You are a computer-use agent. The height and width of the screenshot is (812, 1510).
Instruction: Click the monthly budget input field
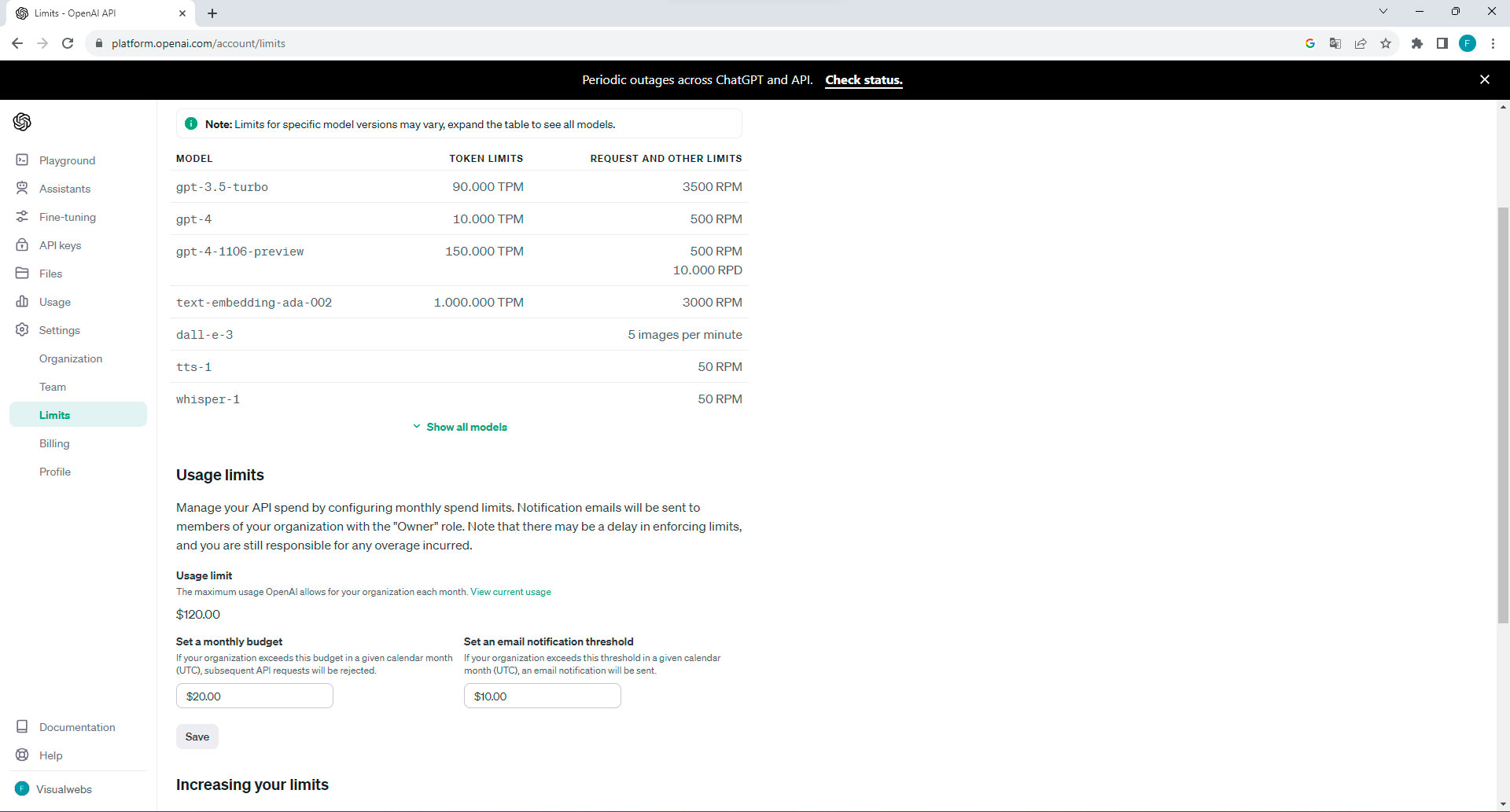(x=255, y=696)
